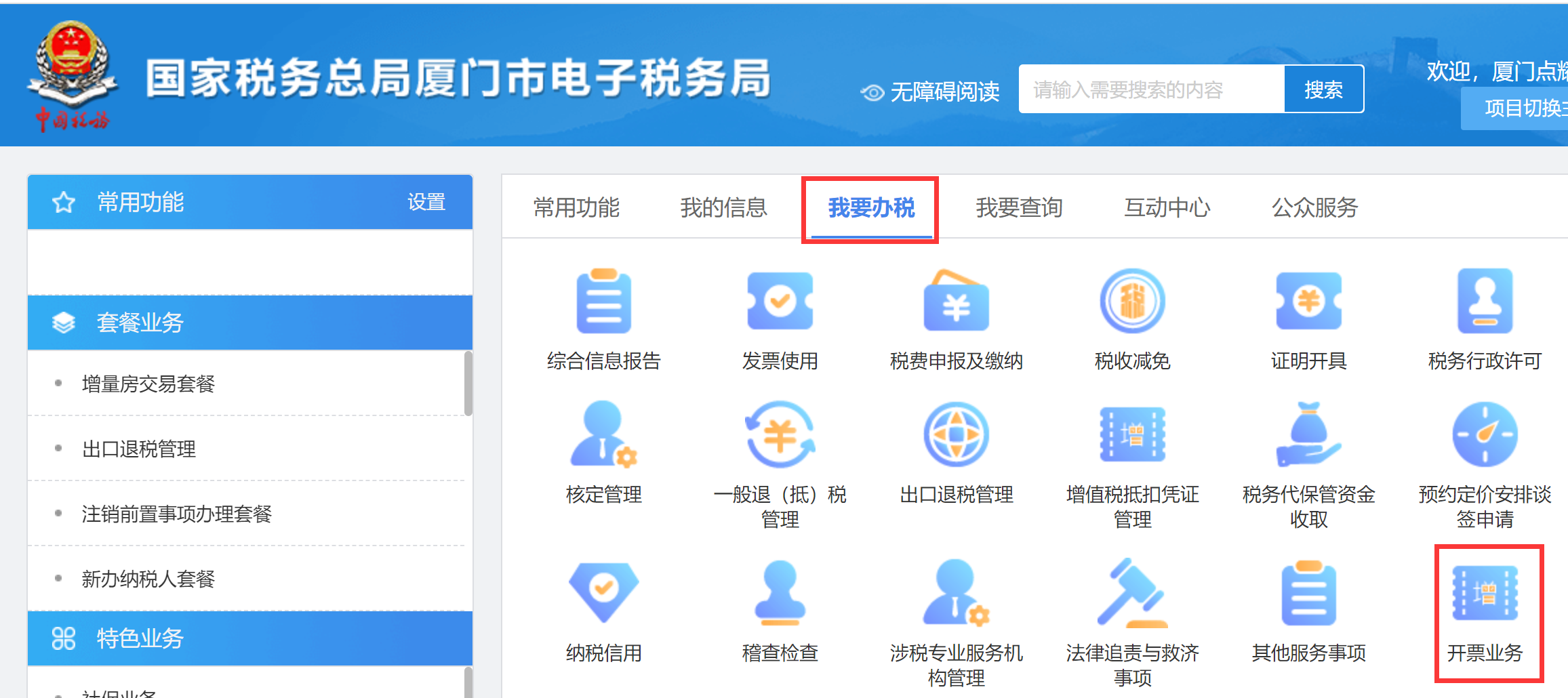This screenshot has height=698, width=1568.
Task: Open 增量房交易套餐 in the sidebar
Action: [148, 384]
